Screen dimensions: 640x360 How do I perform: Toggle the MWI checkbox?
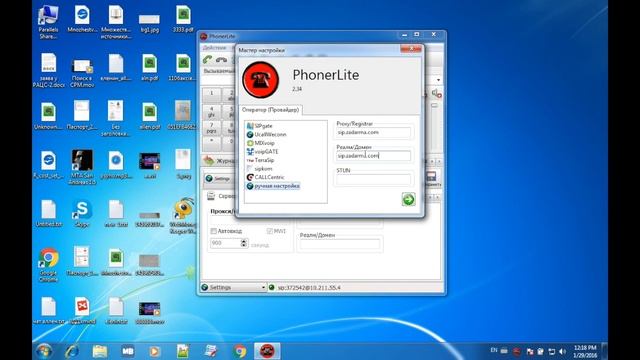(269, 231)
